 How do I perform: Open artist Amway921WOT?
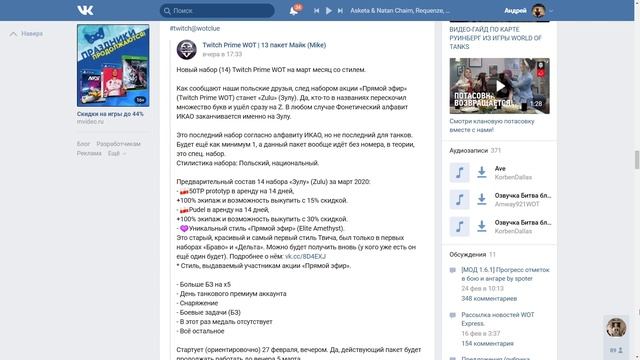pyautogui.click(x=517, y=204)
